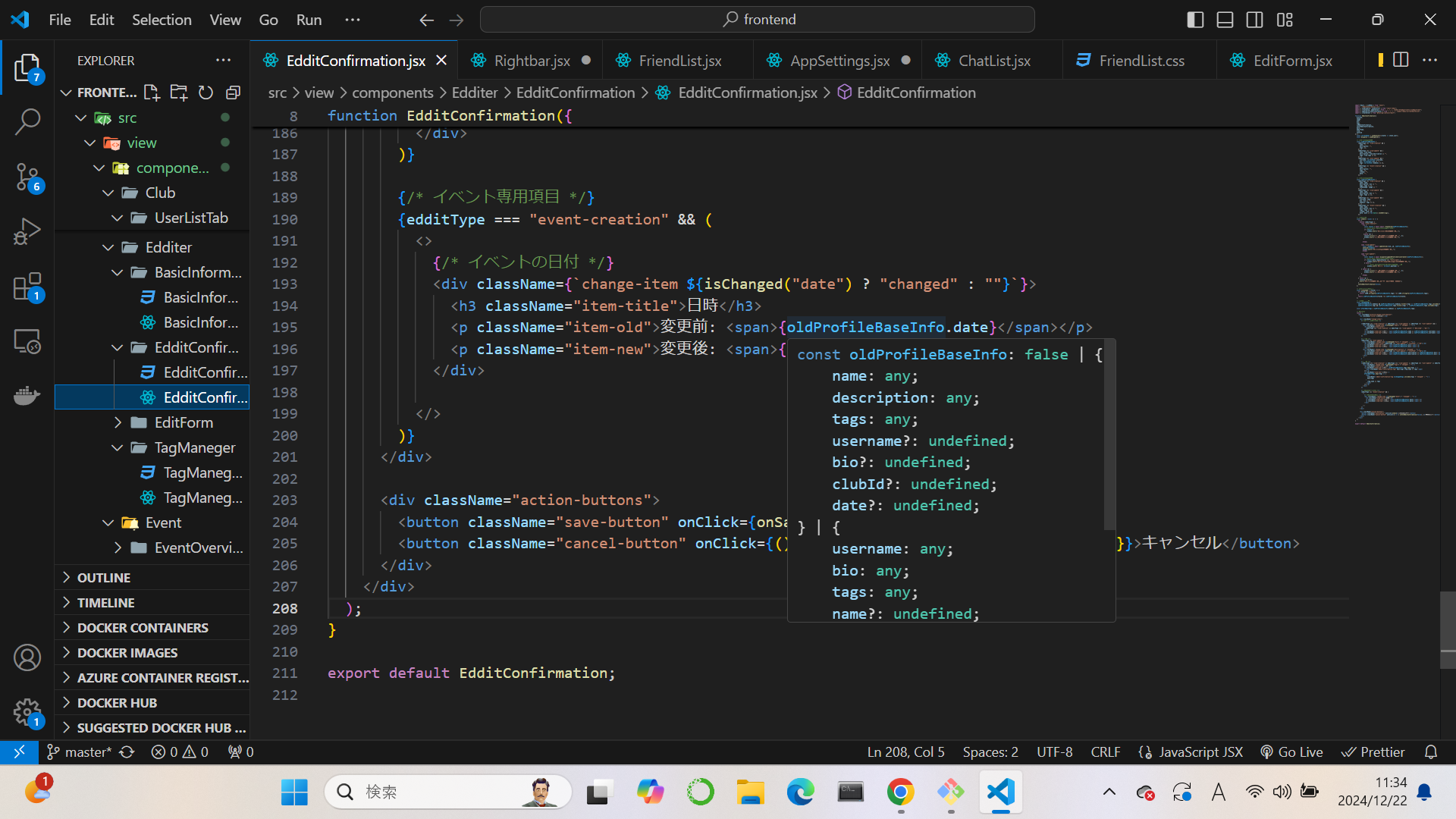Open Source Control view
The height and width of the screenshot is (819, 1456).
coord(27,177)
